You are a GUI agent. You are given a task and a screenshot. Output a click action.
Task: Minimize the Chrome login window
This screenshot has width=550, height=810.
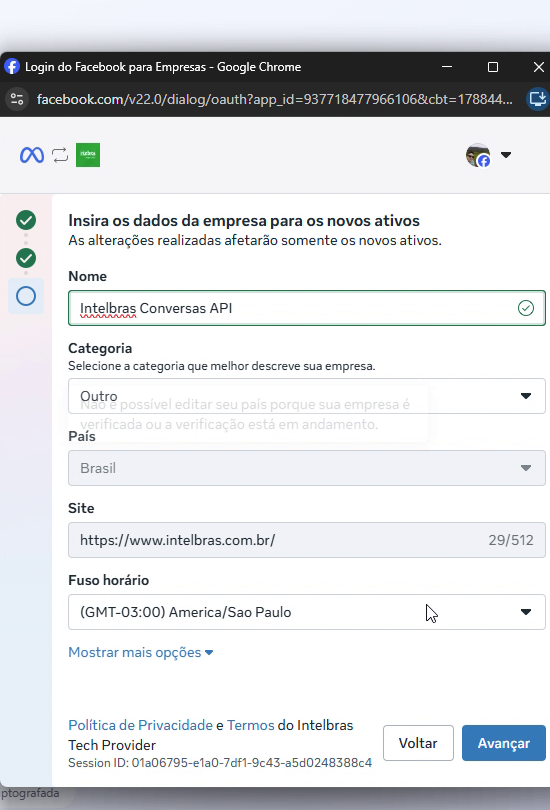(447, 67)
